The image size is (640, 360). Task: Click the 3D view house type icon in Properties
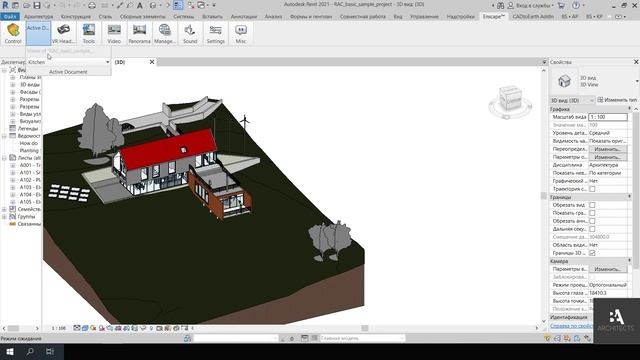(x=564, y=81)
